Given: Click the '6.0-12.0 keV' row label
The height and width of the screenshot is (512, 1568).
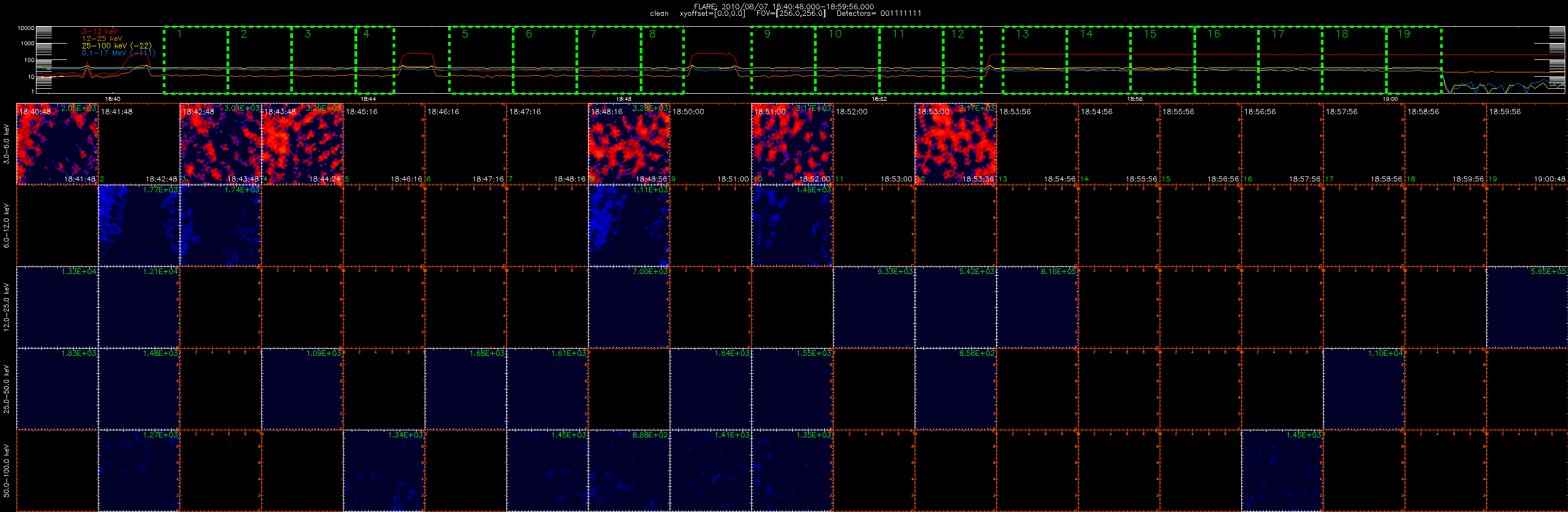Looking at the screenshot, I should tap(7, 225).
